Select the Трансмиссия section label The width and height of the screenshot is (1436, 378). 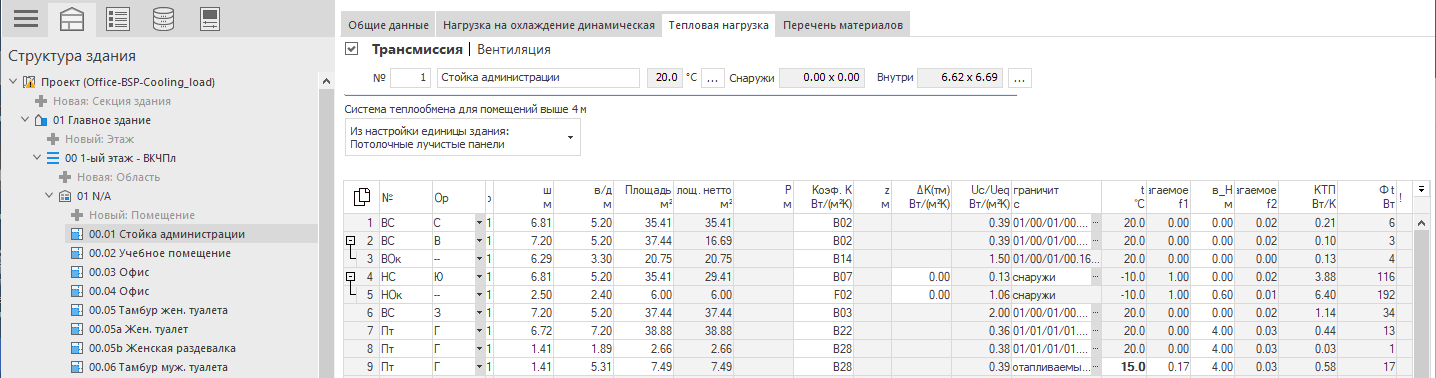(417, 49)
